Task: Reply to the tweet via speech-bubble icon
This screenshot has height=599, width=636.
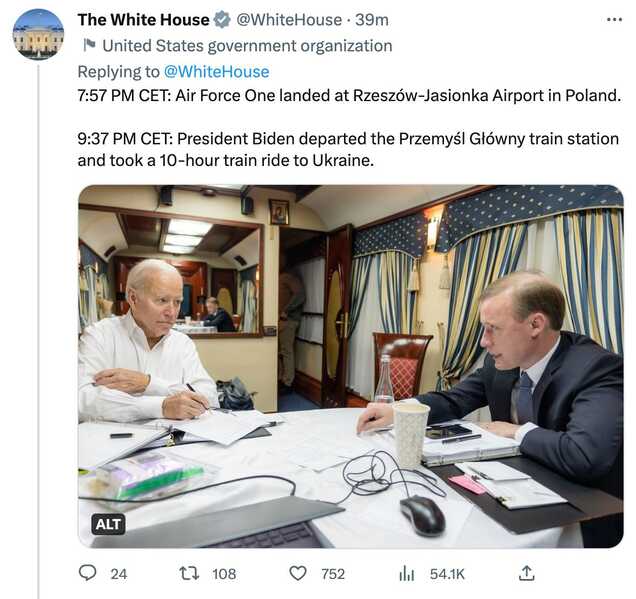Action: 89,573
